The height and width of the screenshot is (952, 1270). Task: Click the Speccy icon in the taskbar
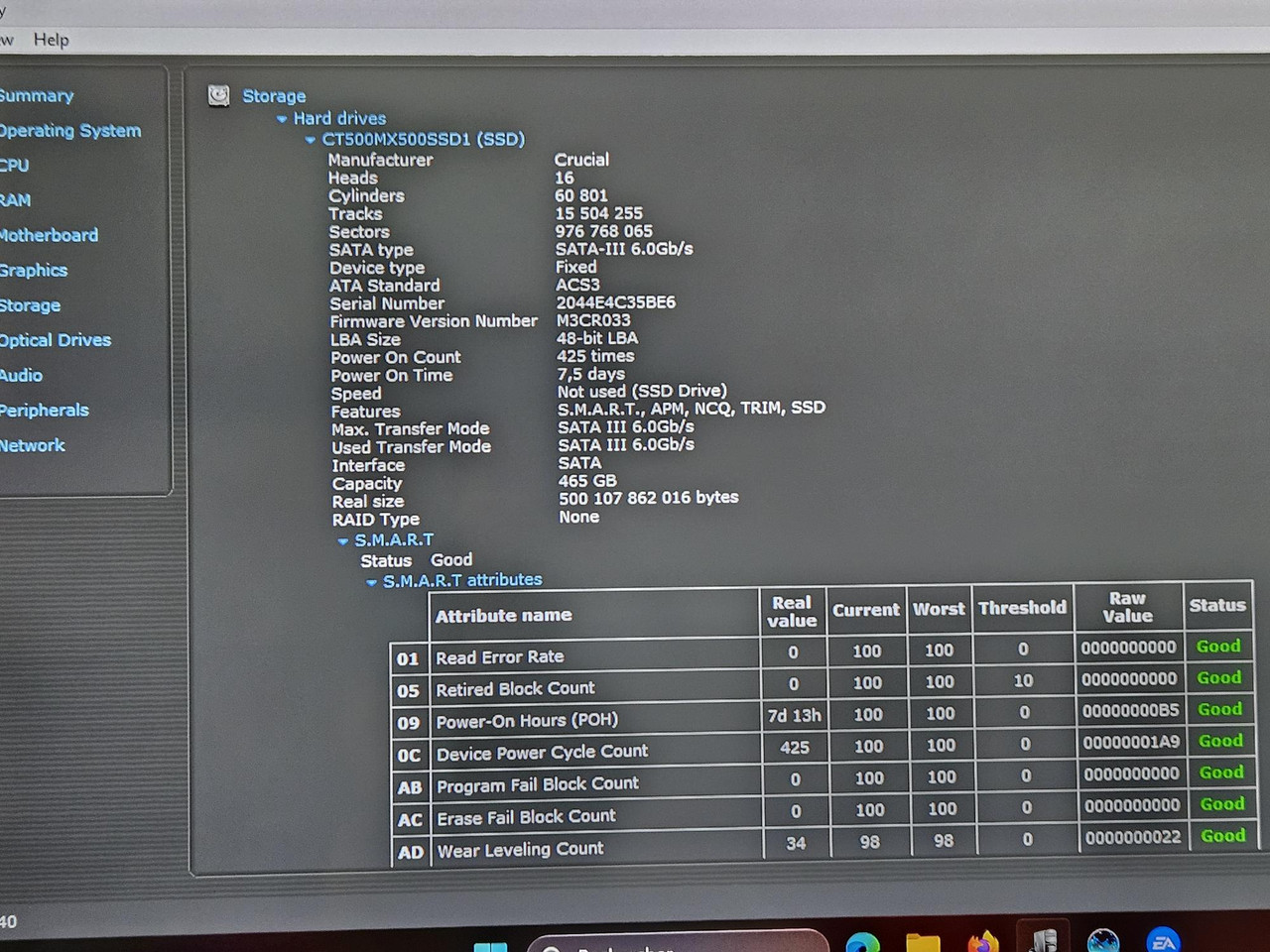tap(1043, 939)
